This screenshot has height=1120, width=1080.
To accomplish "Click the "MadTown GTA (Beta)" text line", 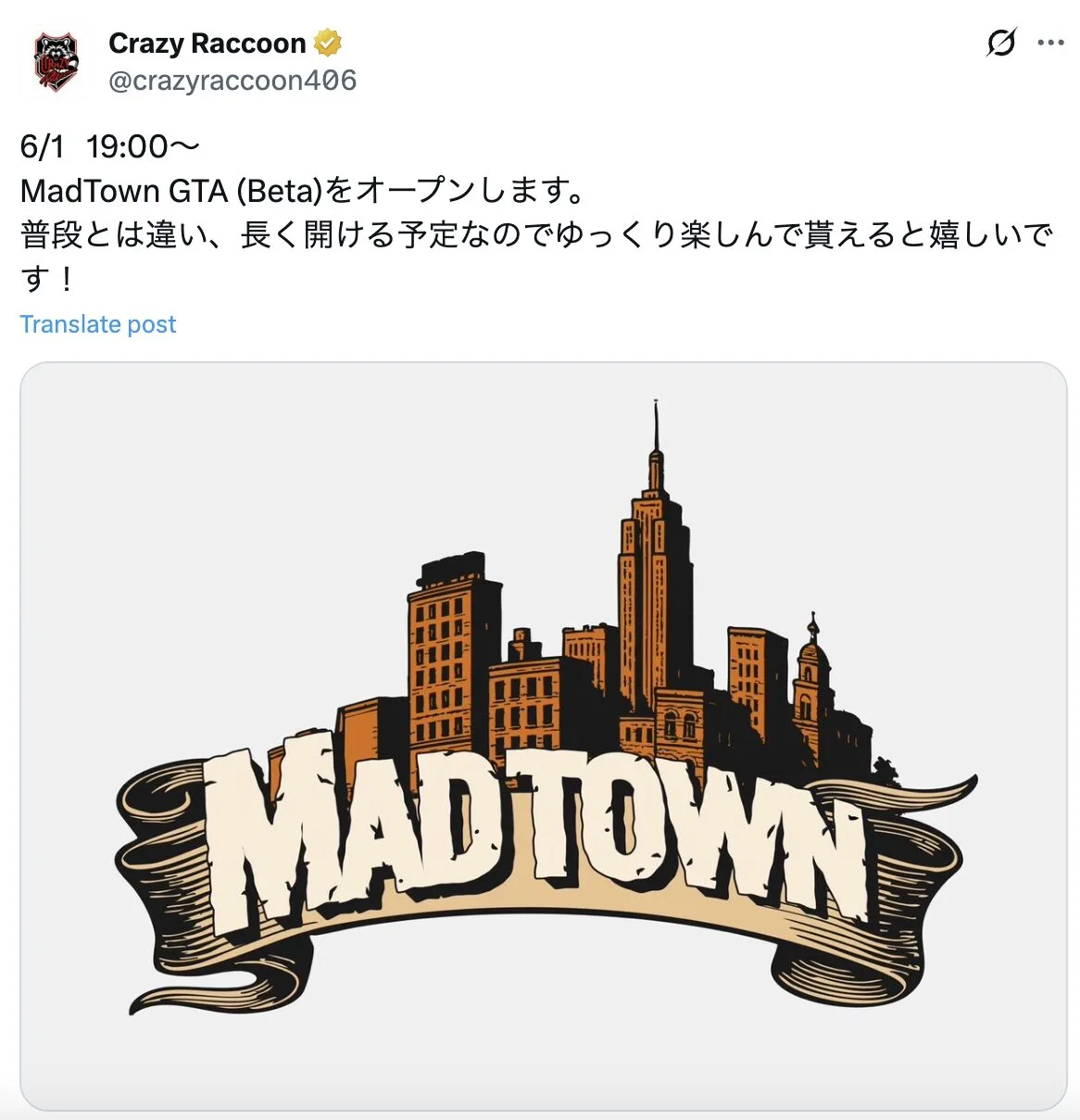I will point(303,191).
